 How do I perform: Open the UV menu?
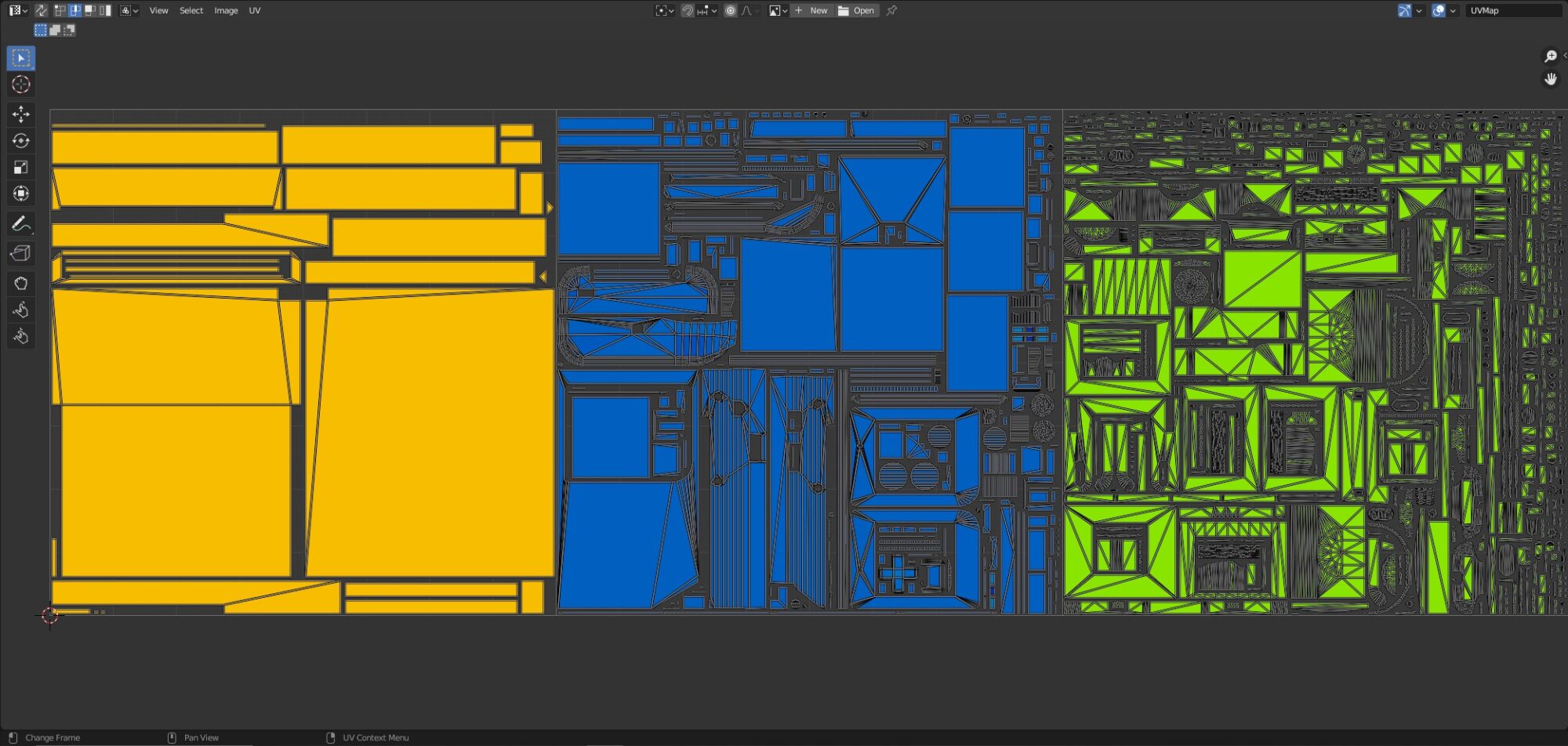[255, 11]
